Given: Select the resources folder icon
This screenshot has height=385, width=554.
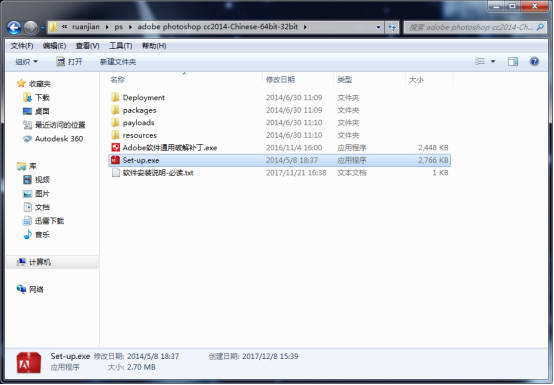Looking at the screenshot, I should (115, 135).
